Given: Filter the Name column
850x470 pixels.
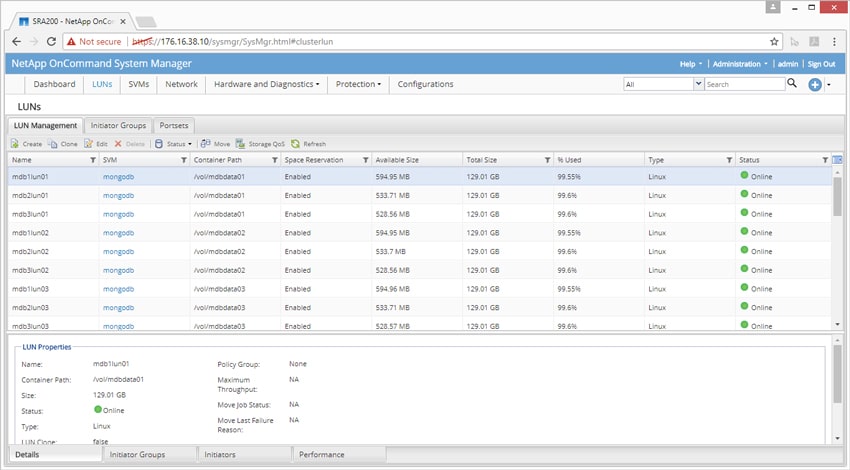Looking at the screenshot, I should (x=93, y=160).
